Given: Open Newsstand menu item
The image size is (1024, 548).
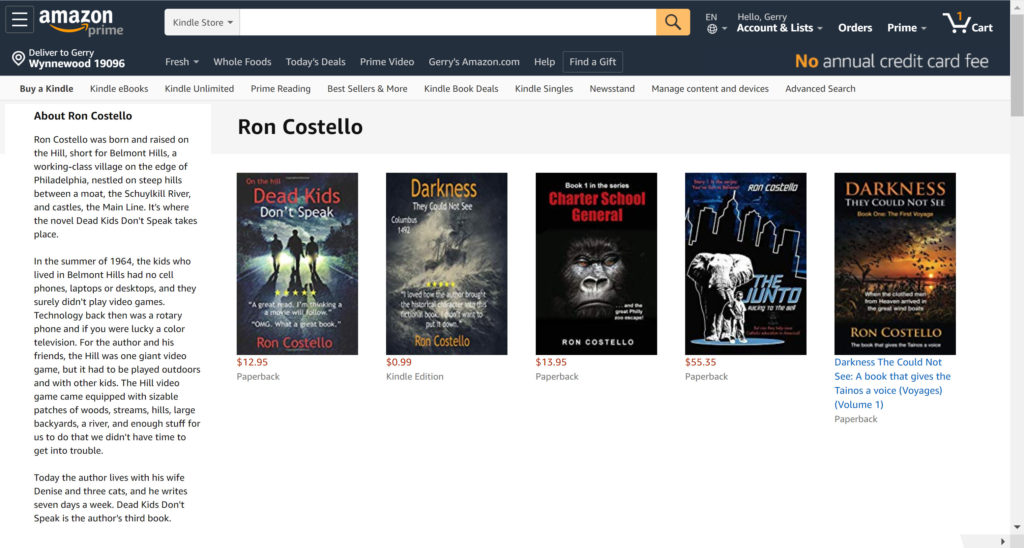Looking at the screenshot, I should pos(612,89).
